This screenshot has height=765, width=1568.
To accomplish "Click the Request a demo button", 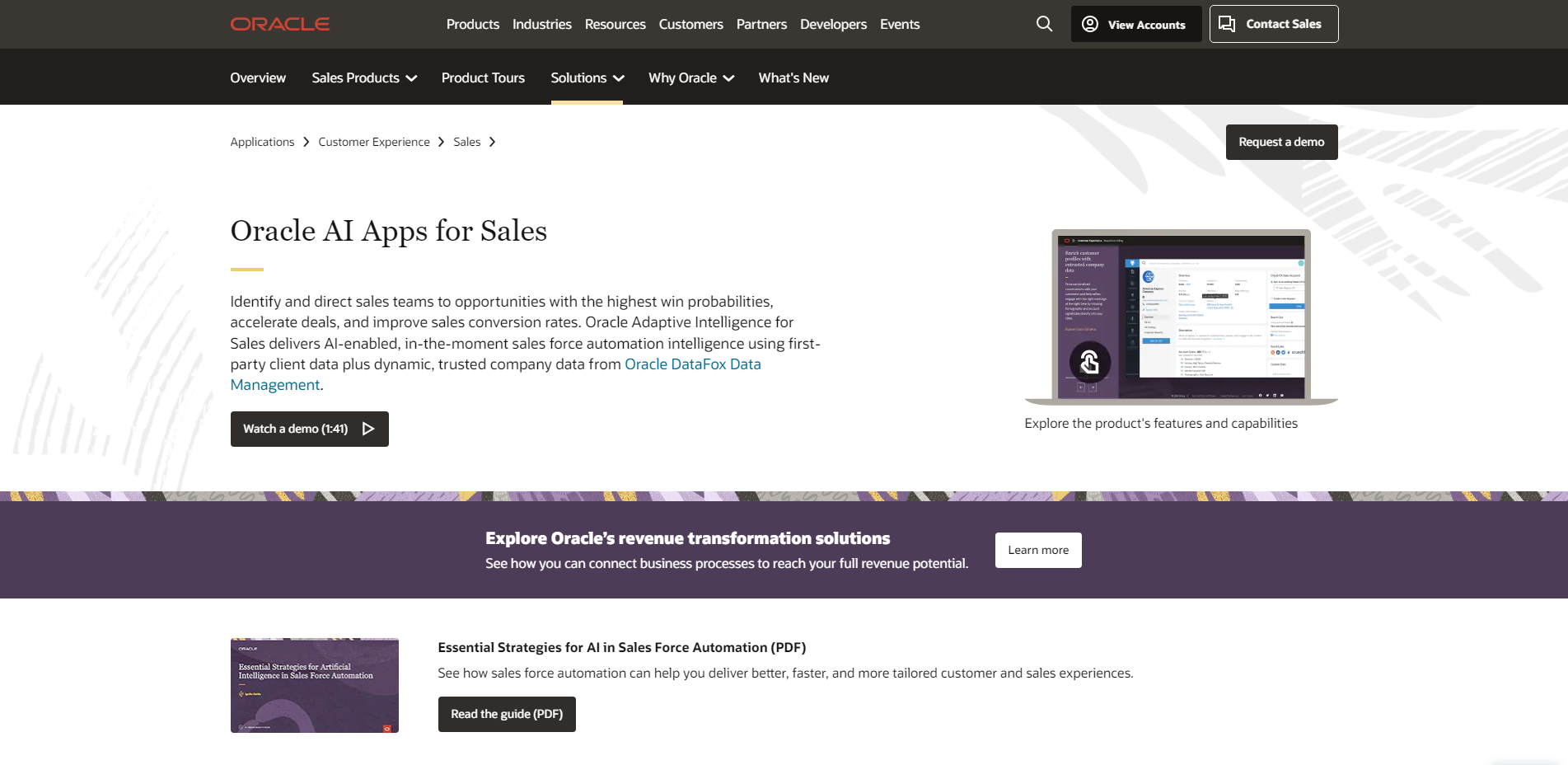I will point(1281,142).
